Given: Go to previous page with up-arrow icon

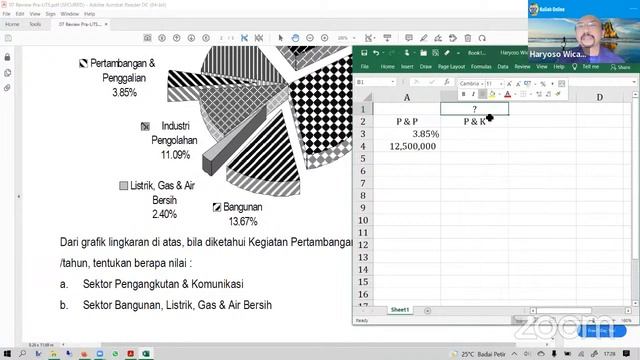Looking at the screenshot, I should pos(177,38).
